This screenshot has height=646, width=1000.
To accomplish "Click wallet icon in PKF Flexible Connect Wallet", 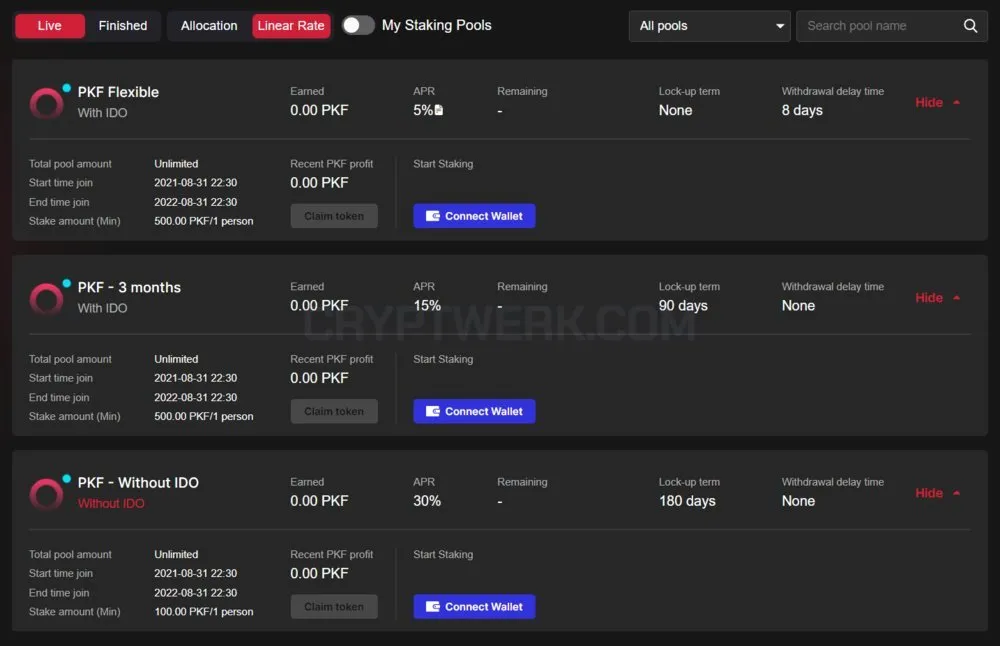I will click(x=432, y=216).
